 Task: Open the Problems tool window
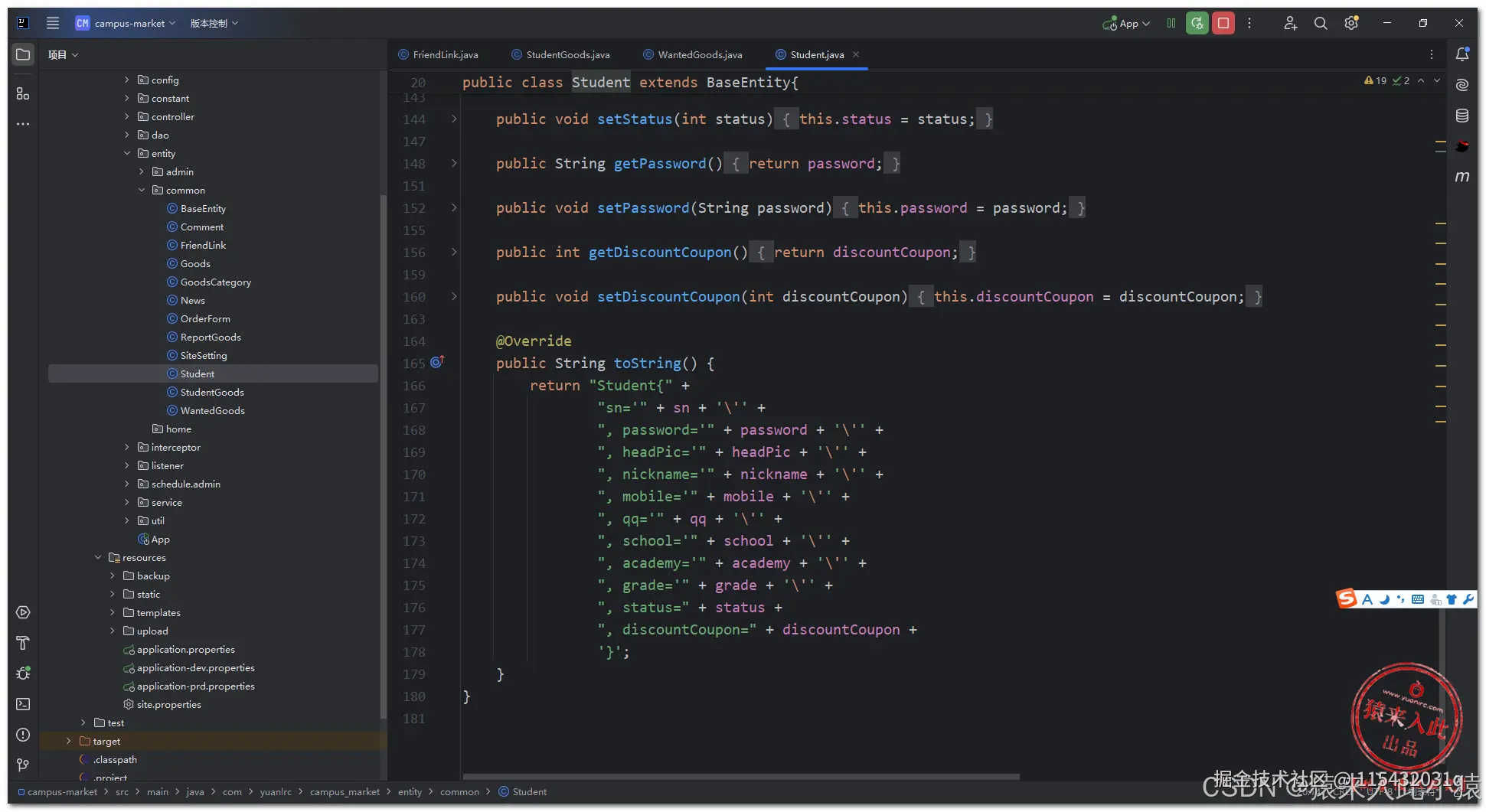23,735
